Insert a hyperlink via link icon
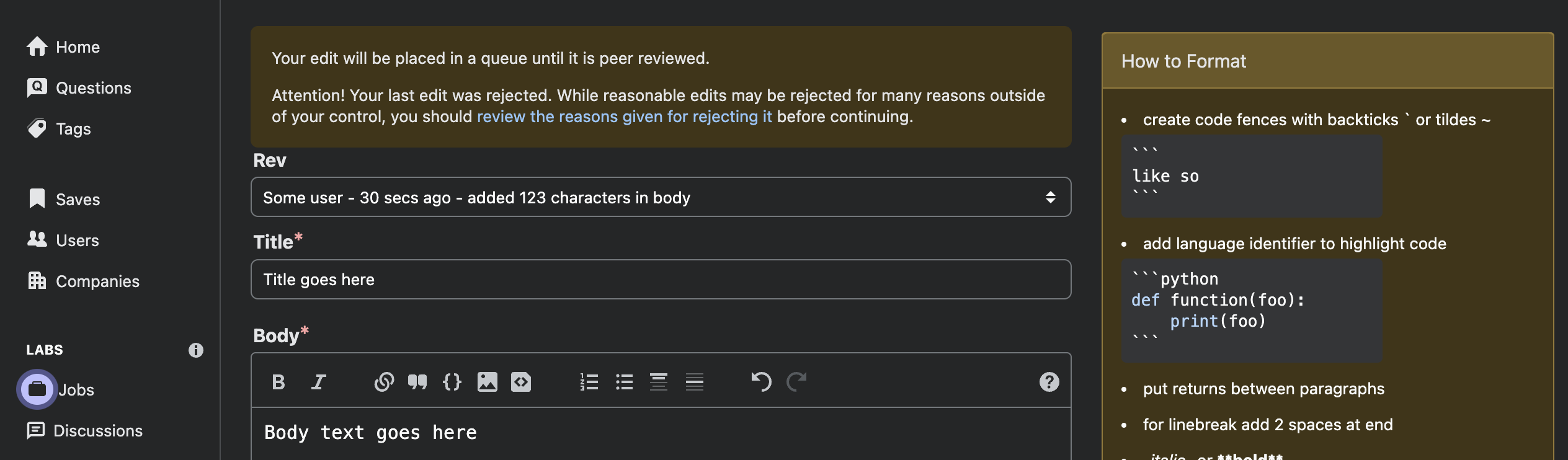This screenshot has height=460, width=1568. point(384,382)
